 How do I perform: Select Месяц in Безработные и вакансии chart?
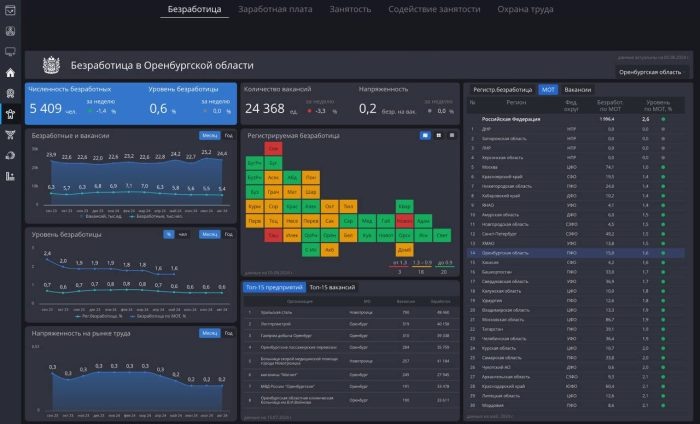(209, 135)
